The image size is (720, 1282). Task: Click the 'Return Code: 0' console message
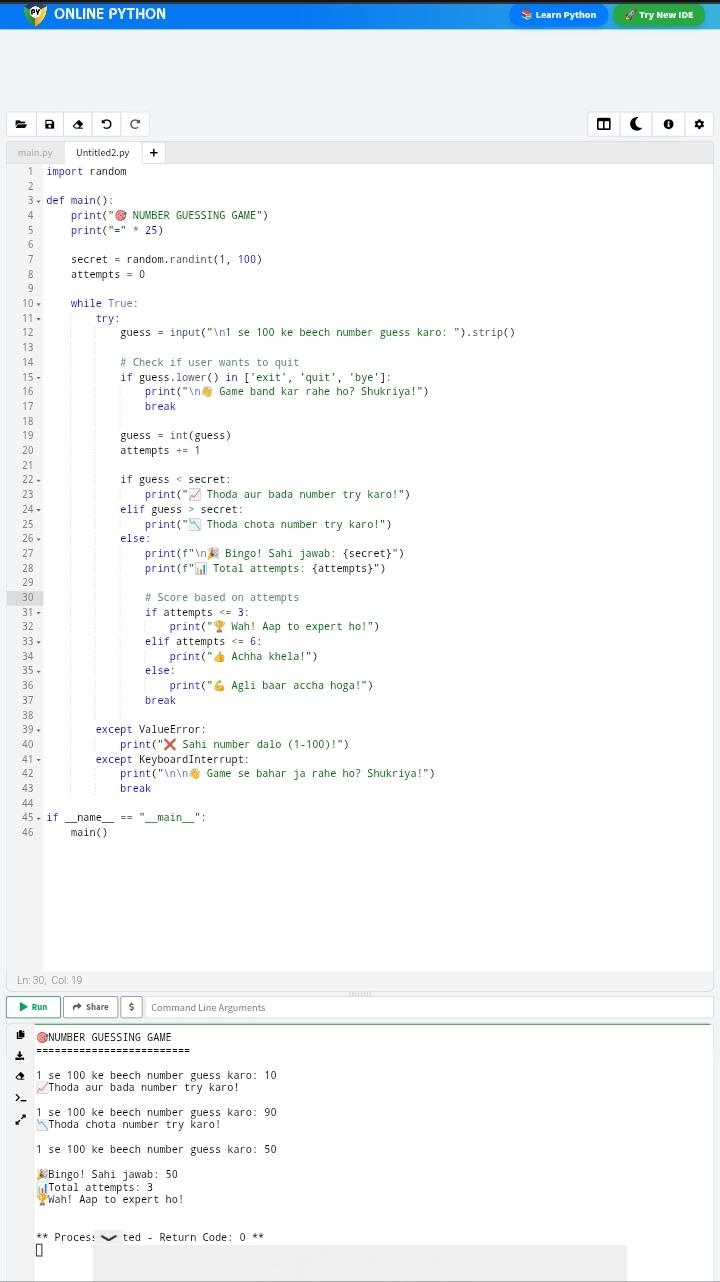point(202,1237)
